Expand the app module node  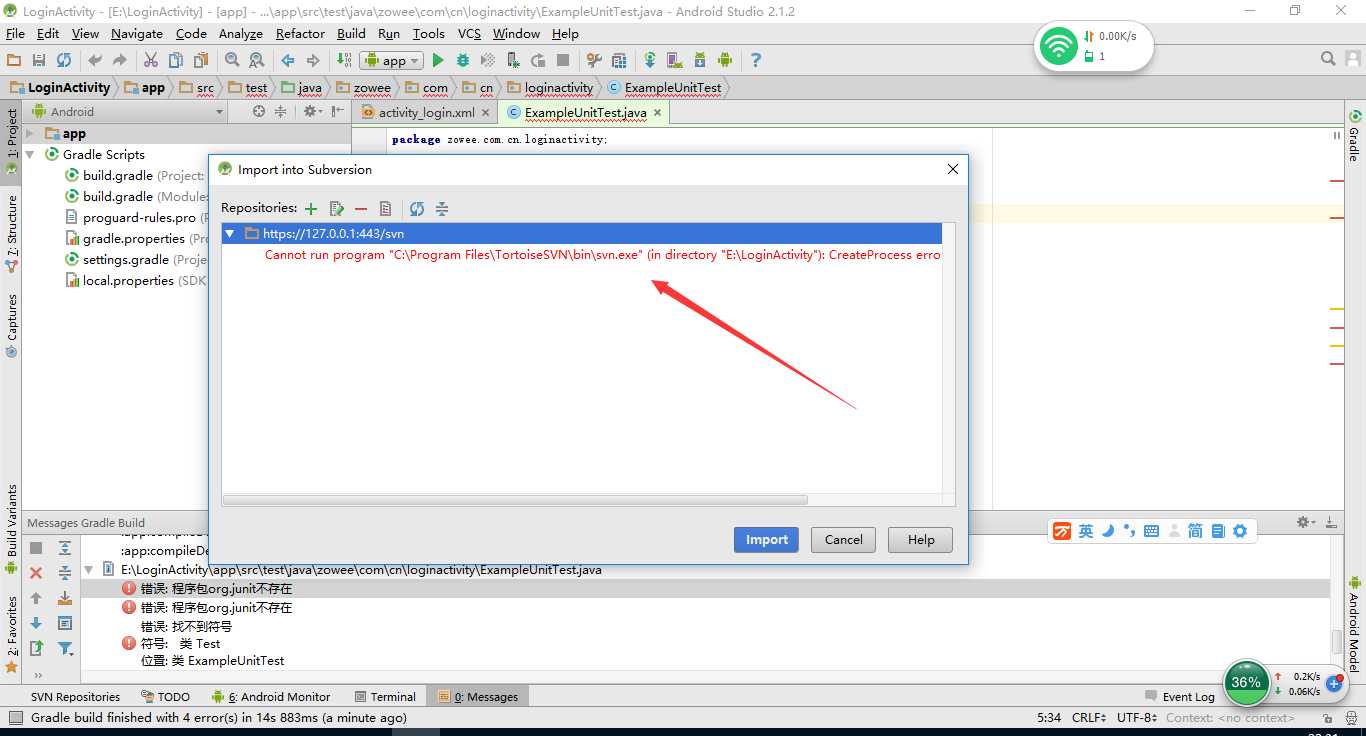point(30,133)
